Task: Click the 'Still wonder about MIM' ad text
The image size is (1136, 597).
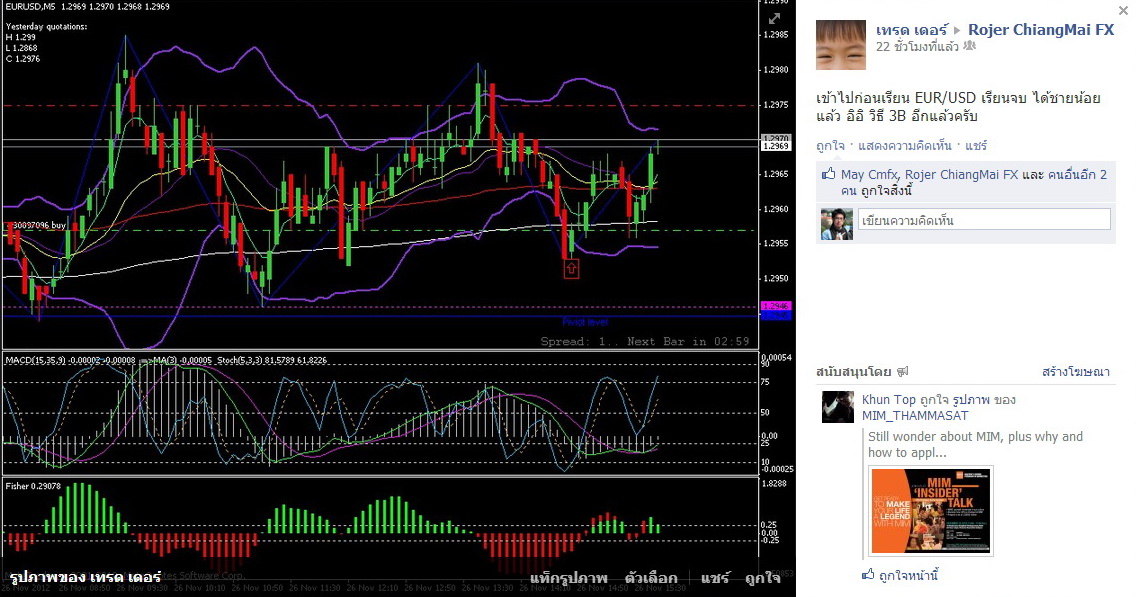Action: pyautogui.click(x=975, y=444)
